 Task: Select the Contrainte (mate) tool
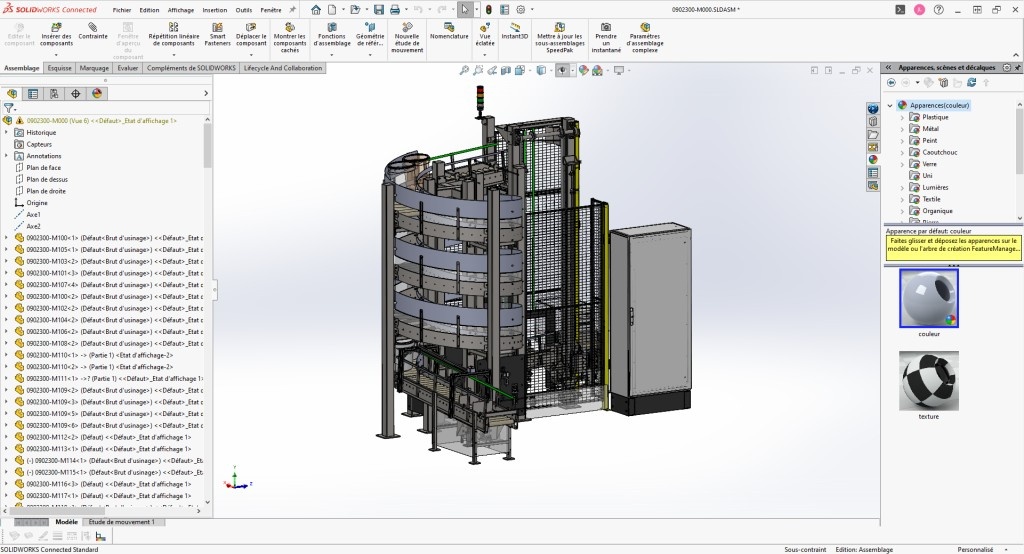point(93,31)
